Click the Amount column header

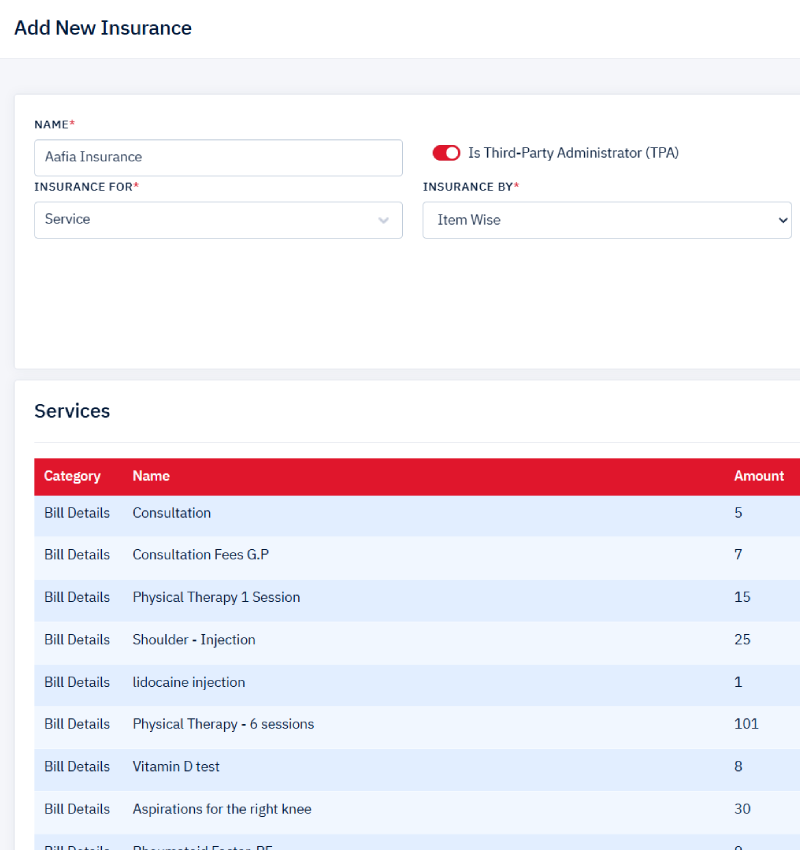[x=758, y=476]
